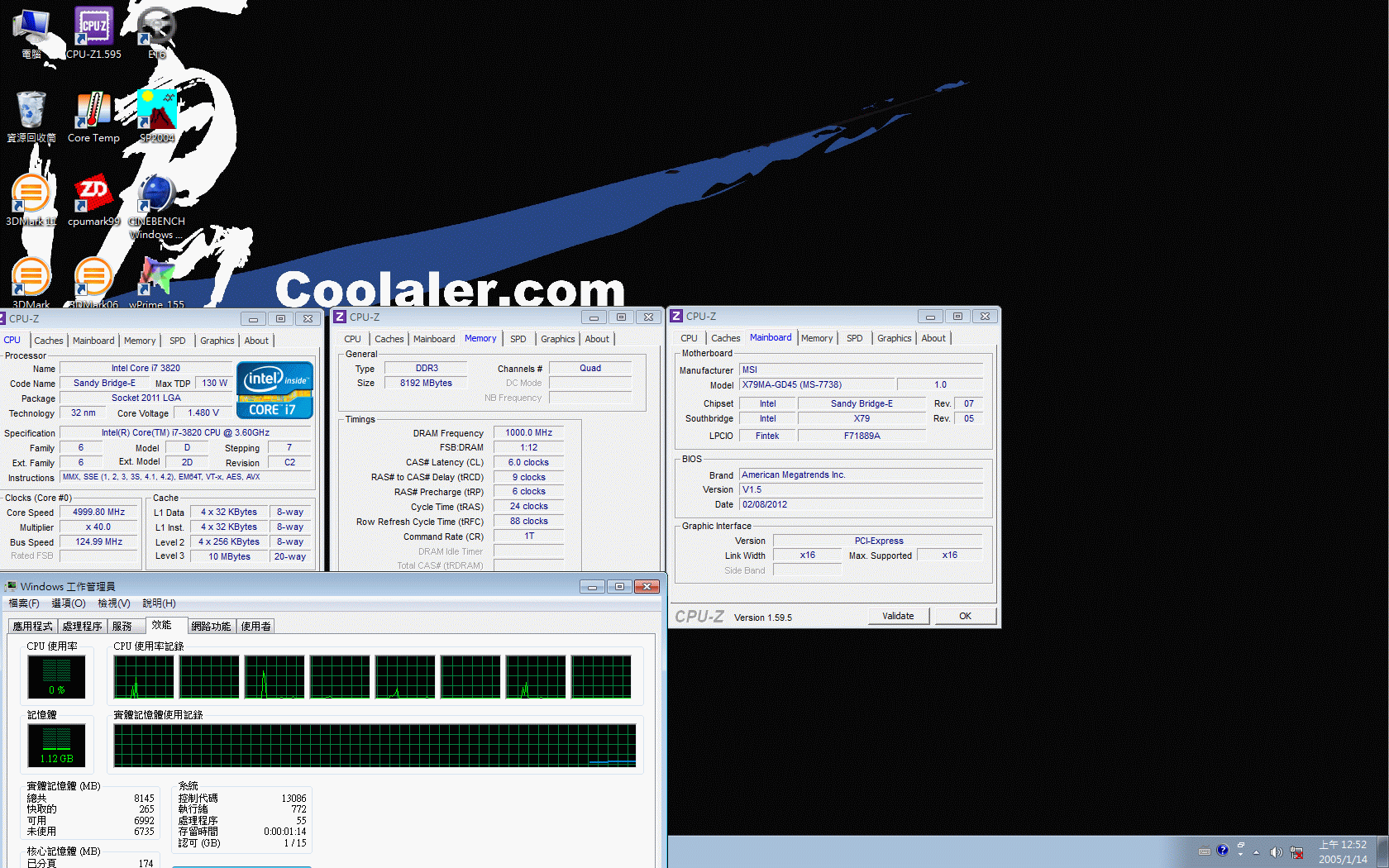
Task: Click the Multiplier value x 40.0
Action: pyautogui.click(x=98, y=527)
